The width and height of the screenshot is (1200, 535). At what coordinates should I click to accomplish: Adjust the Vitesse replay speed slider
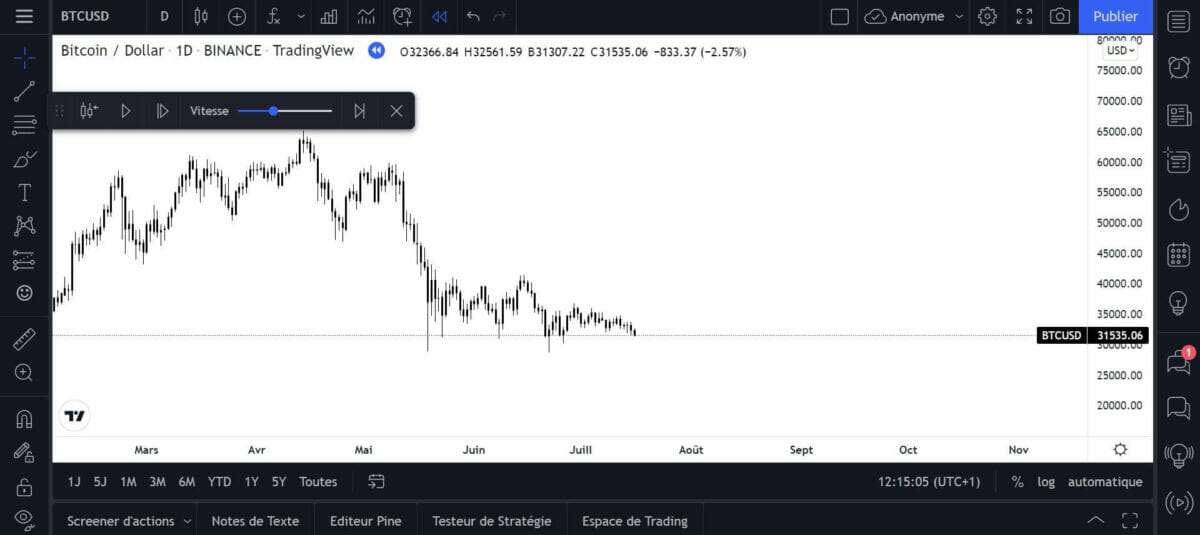click(274, 111)
